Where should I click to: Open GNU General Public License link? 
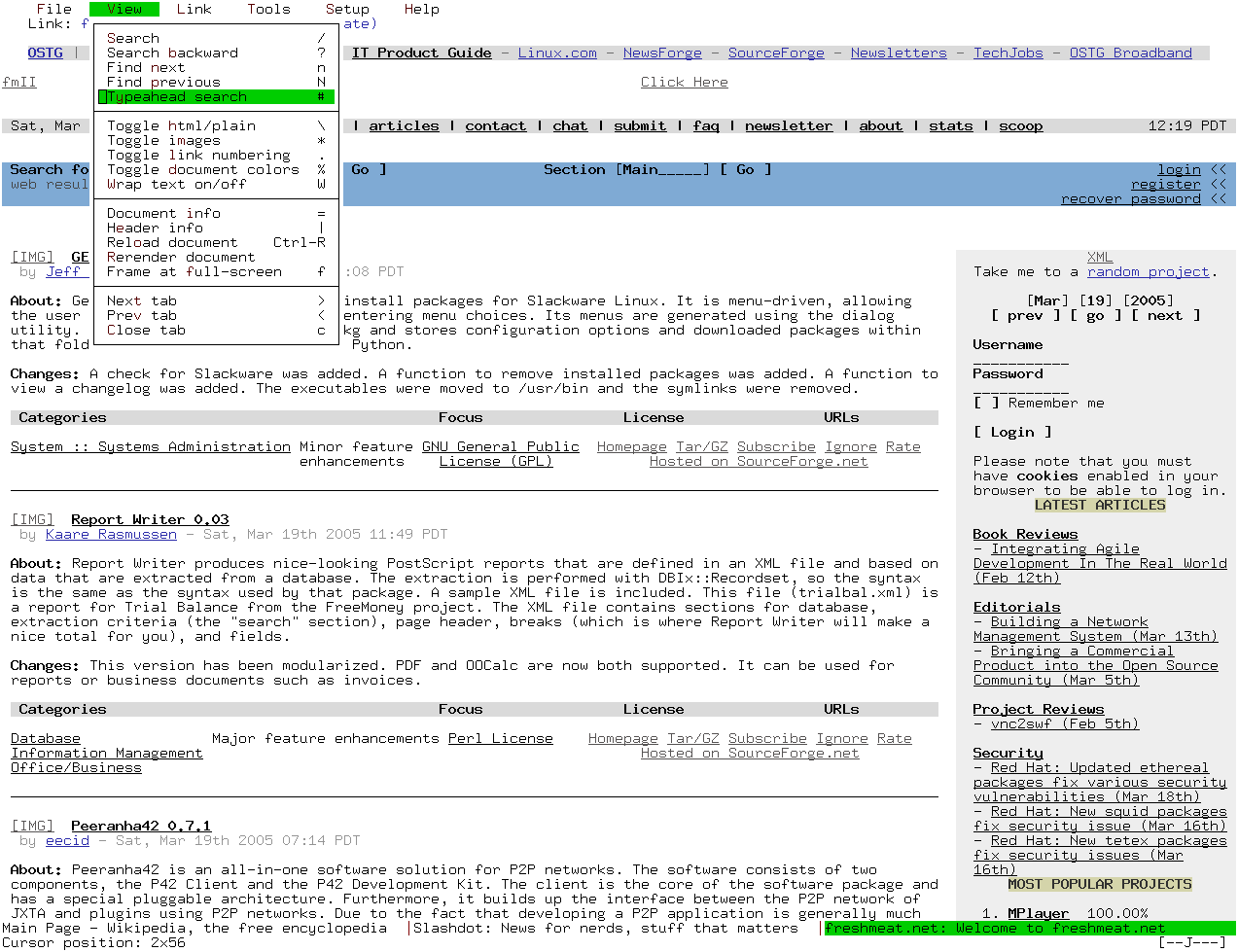(501, 454)
